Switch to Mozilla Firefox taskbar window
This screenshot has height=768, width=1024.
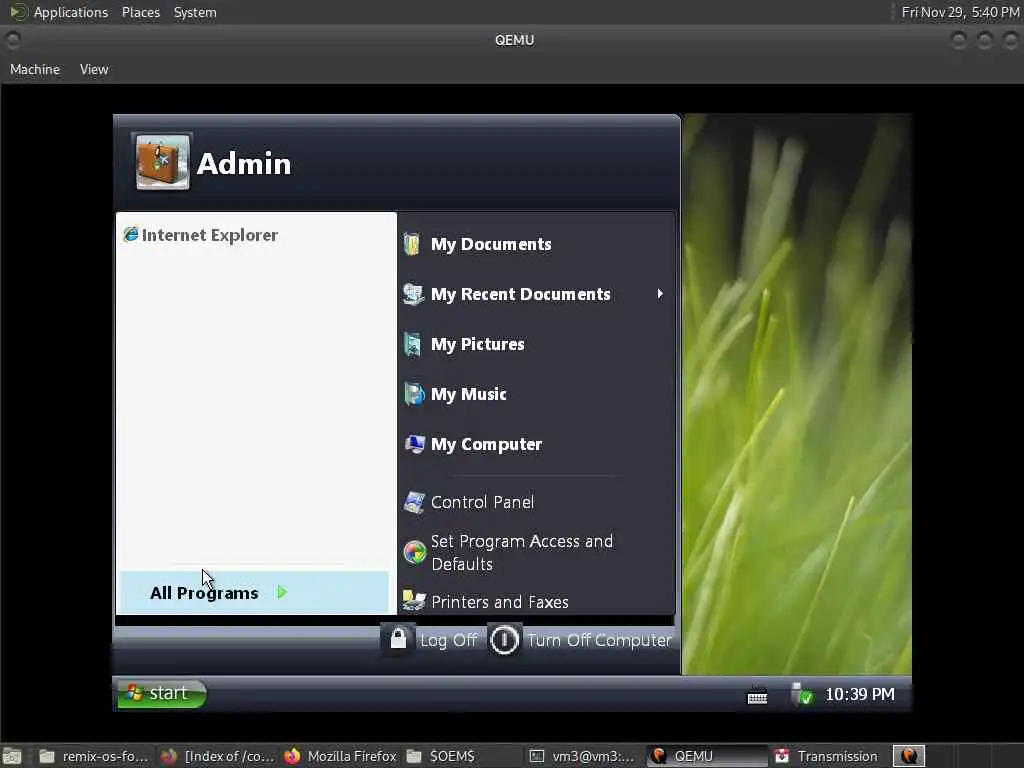click(340, 756)
